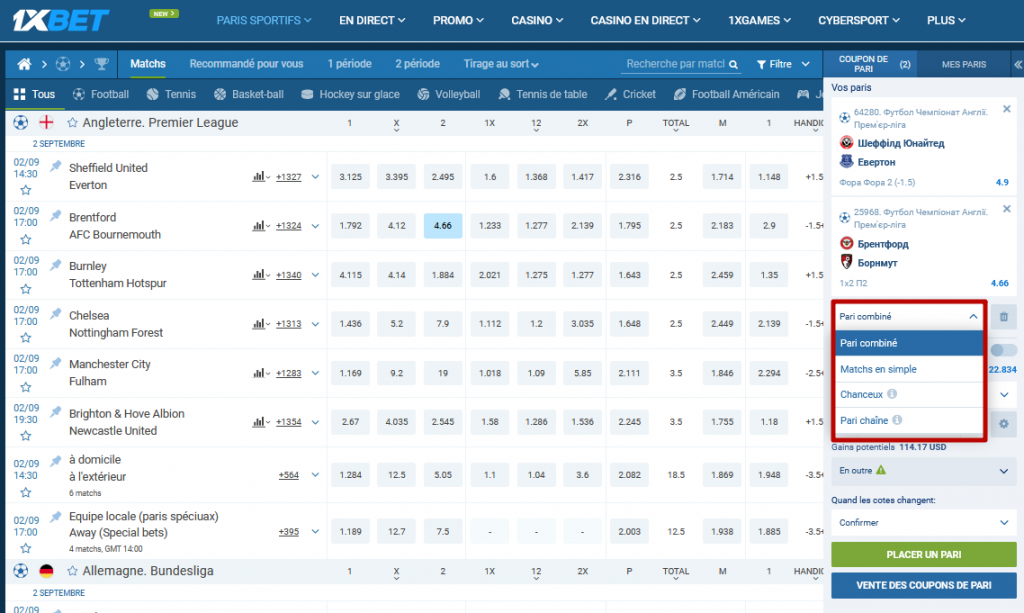Image resolution: width=1024 pixels, height=613 pixels.
Task: Open statistics for Burnley match
Action: [x=261, y=275]
